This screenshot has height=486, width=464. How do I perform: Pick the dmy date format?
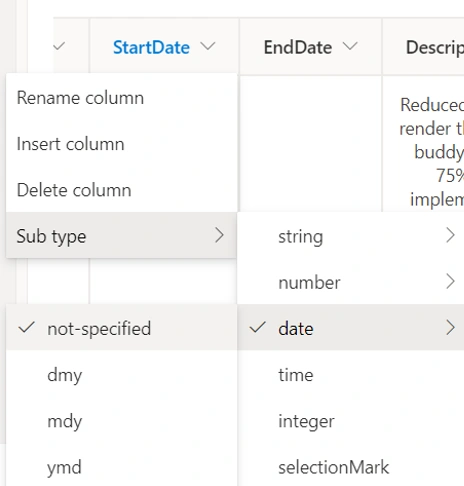(x=122, y=374)
